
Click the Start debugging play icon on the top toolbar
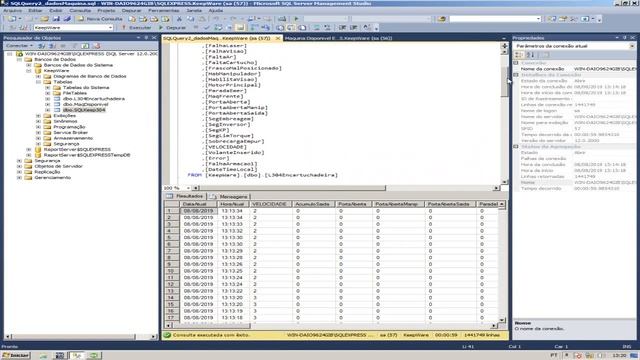click(297, 19)
